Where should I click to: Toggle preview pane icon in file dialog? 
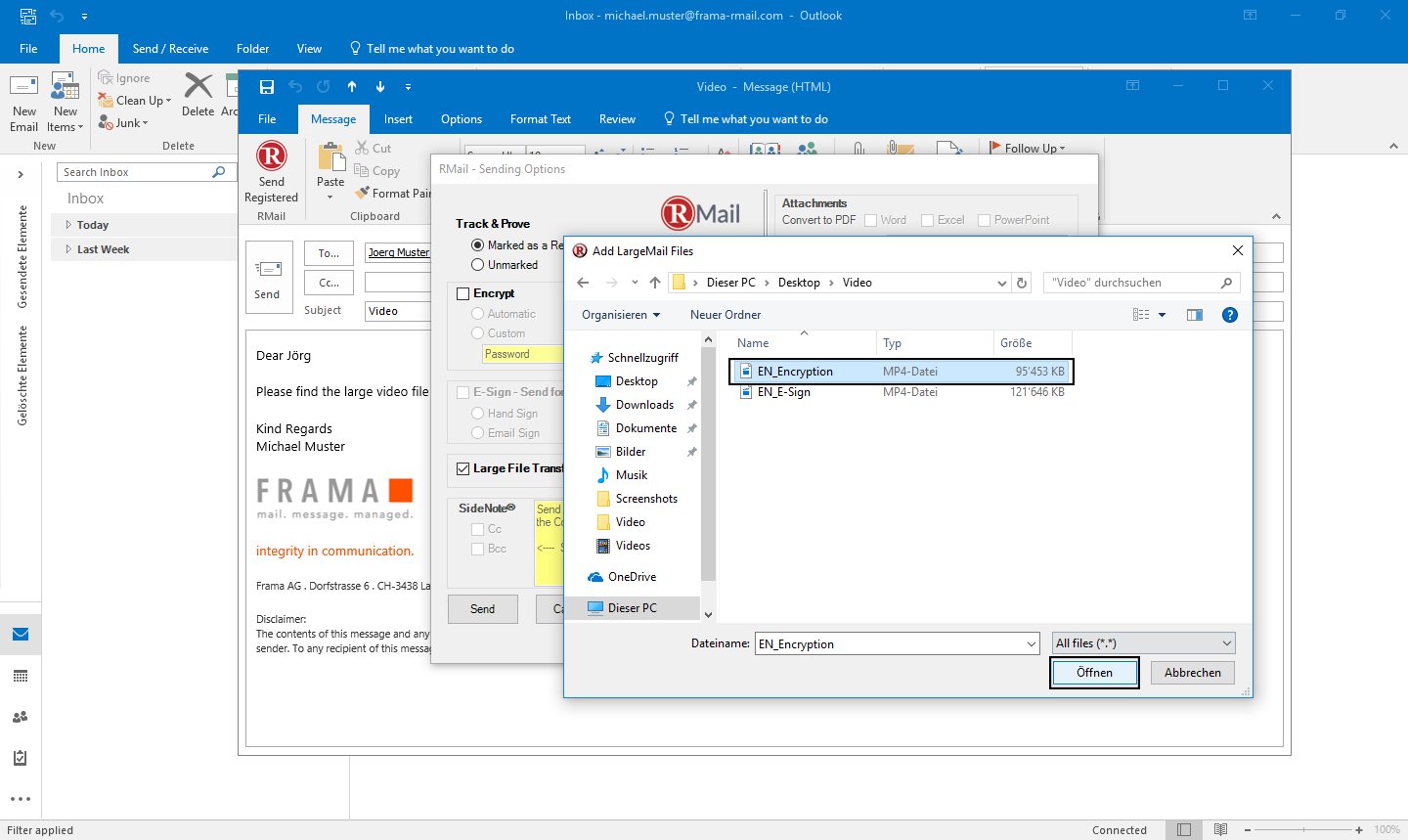[1195, 315]
